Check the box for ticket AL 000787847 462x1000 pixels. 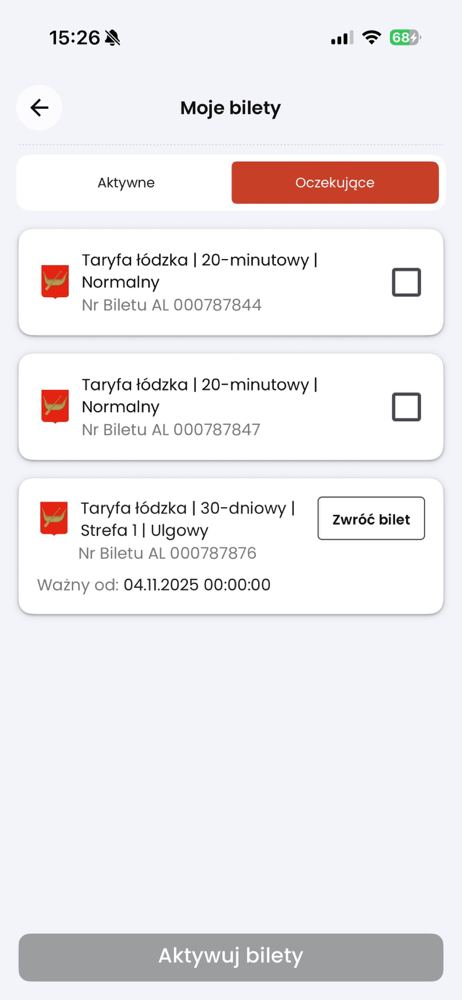click(406, 407)
